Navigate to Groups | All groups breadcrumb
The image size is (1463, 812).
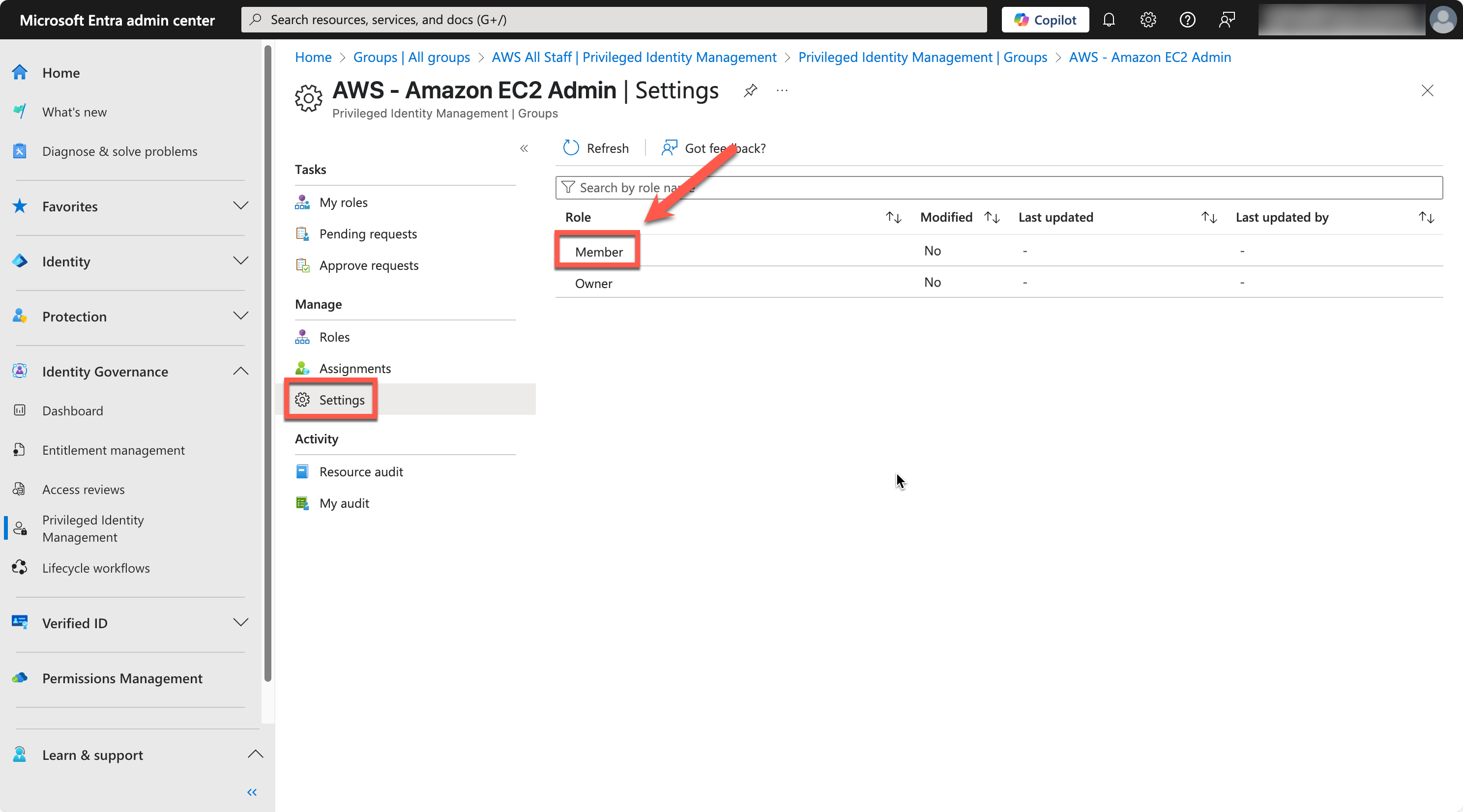tap(411, 57)
